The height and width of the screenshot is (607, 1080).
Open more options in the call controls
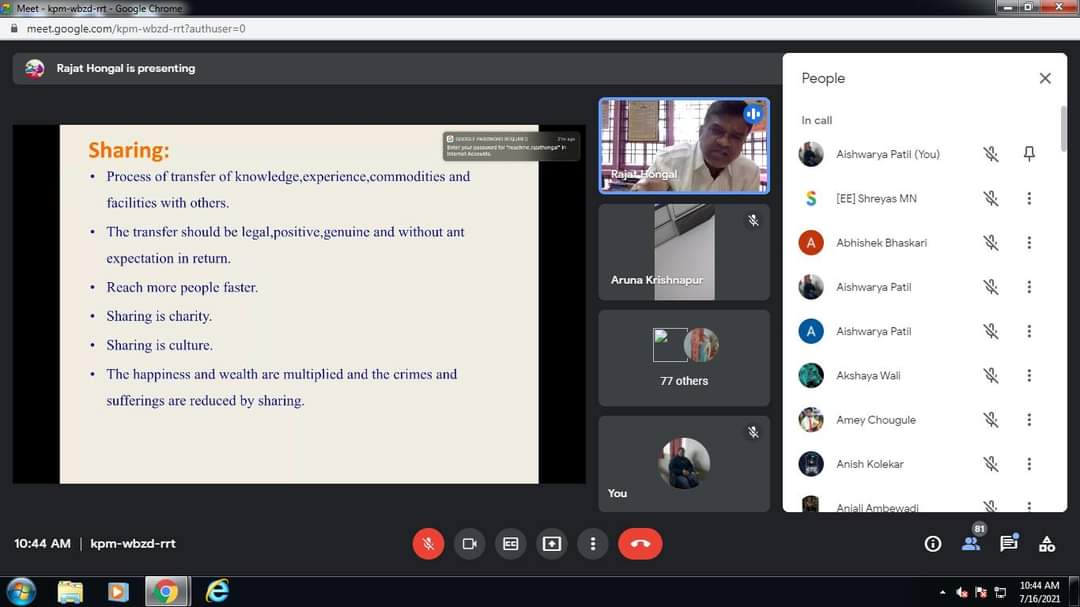click(593, 544)
